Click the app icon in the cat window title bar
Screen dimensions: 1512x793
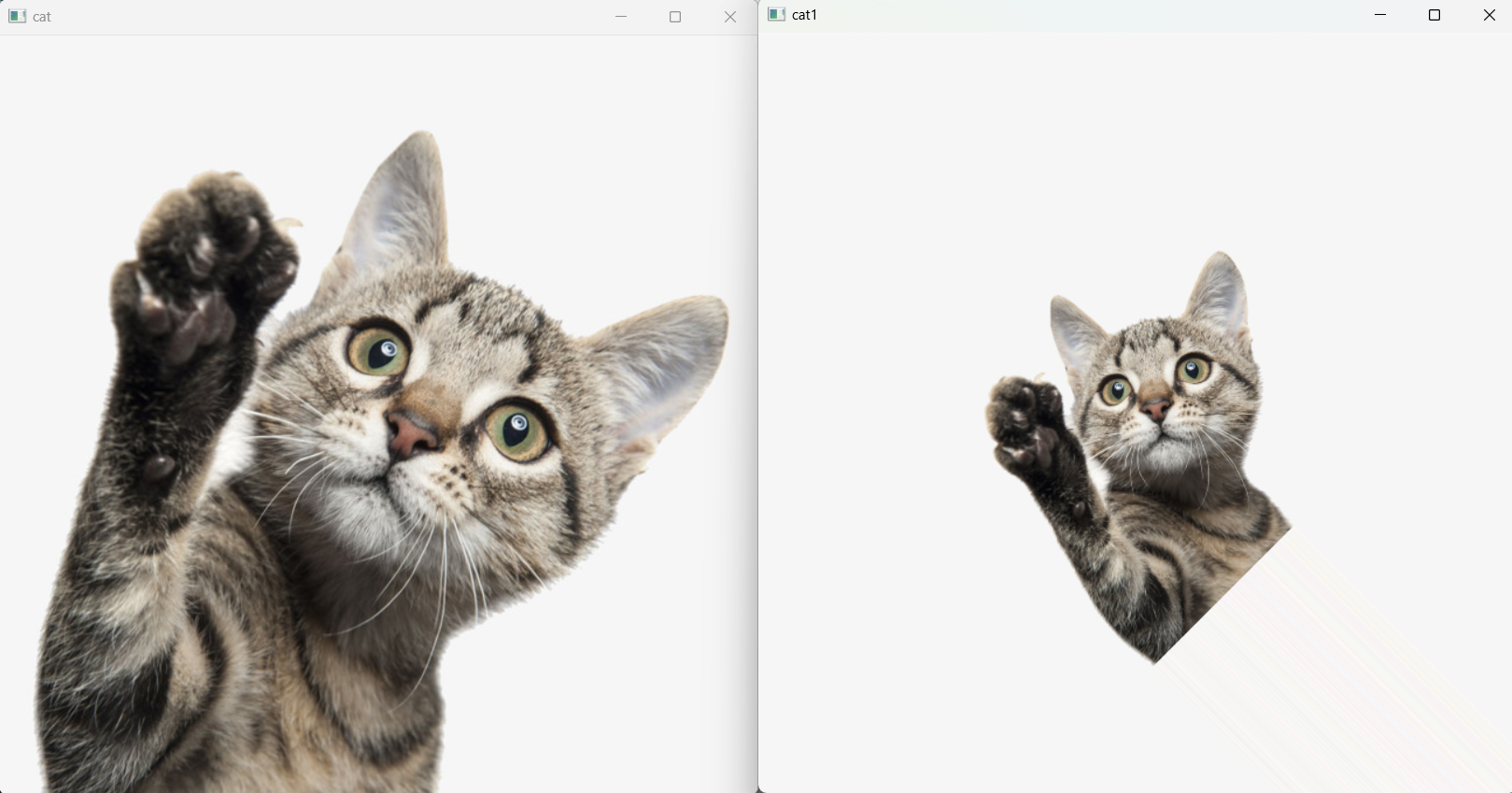tap(17, 16)
